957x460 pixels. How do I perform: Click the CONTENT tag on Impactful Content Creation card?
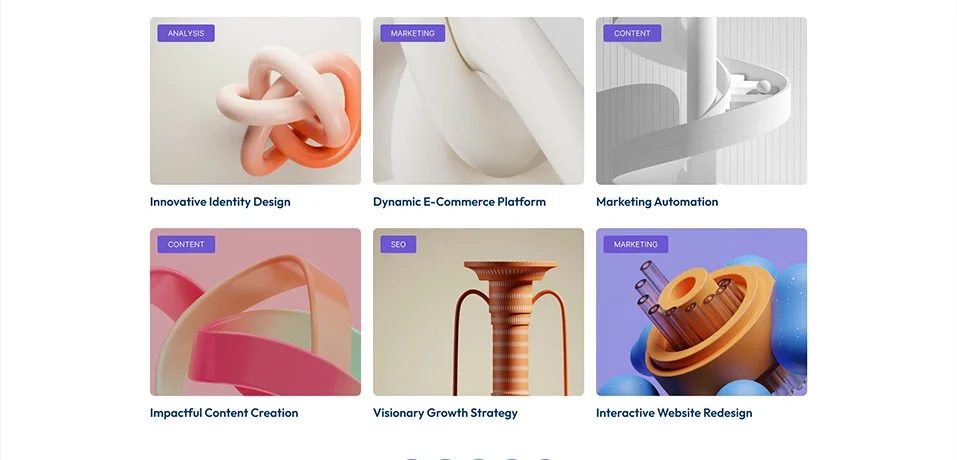pyautogui.click(x=186, y=244)
